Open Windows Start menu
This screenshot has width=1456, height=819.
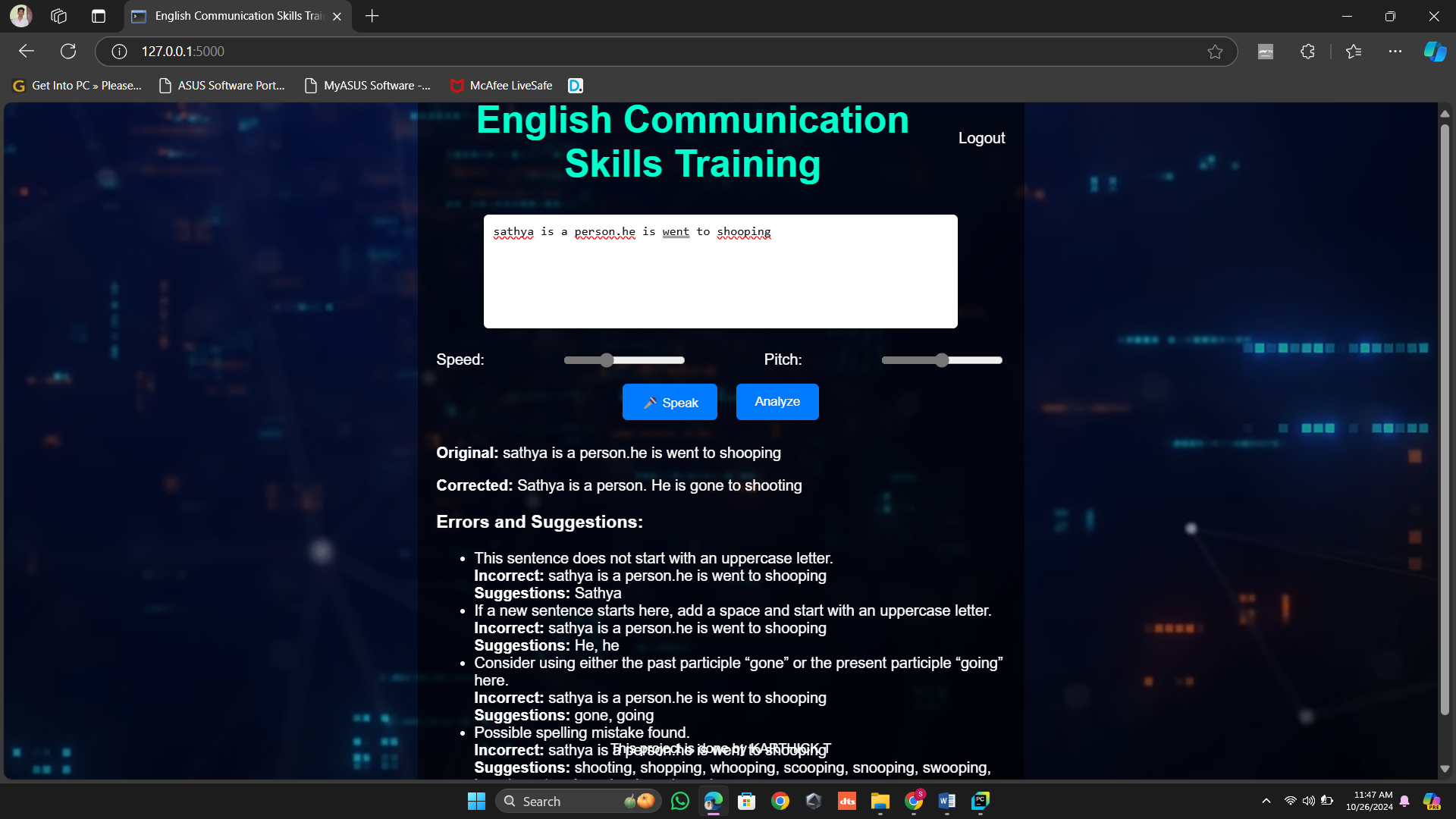tap(476, 801)
